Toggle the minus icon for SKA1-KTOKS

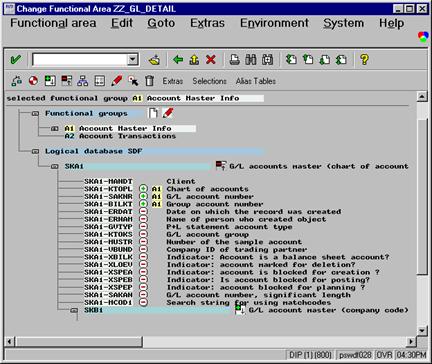[143, 234]
